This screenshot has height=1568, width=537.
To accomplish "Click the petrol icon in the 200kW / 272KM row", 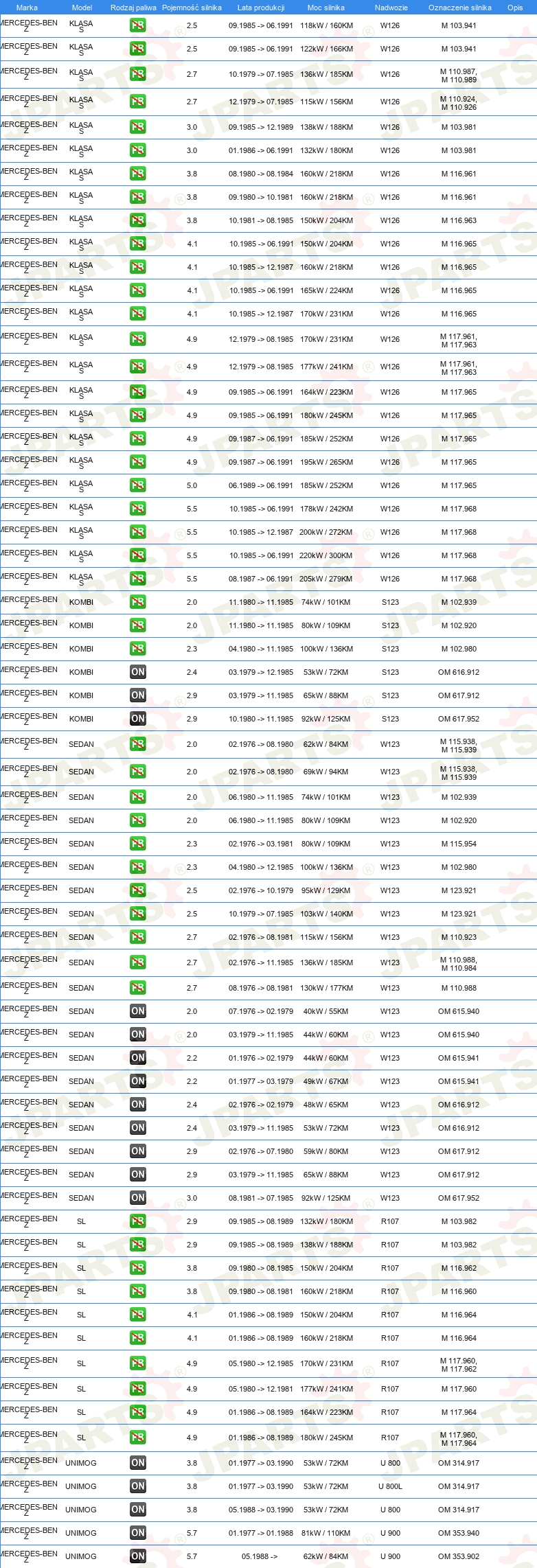I will 138,532.
